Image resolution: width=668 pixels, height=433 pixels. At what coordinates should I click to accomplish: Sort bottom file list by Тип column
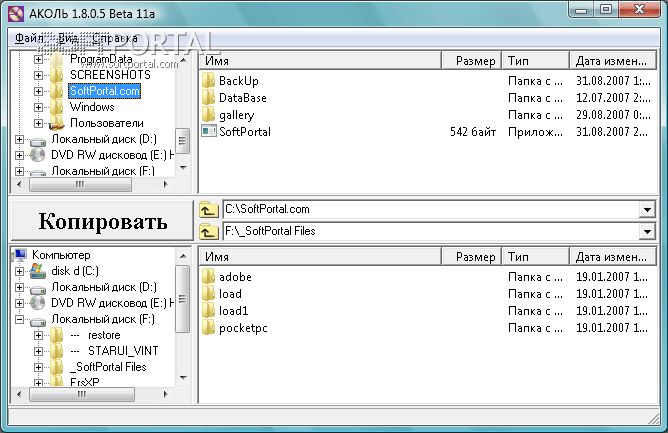[536, 257]
